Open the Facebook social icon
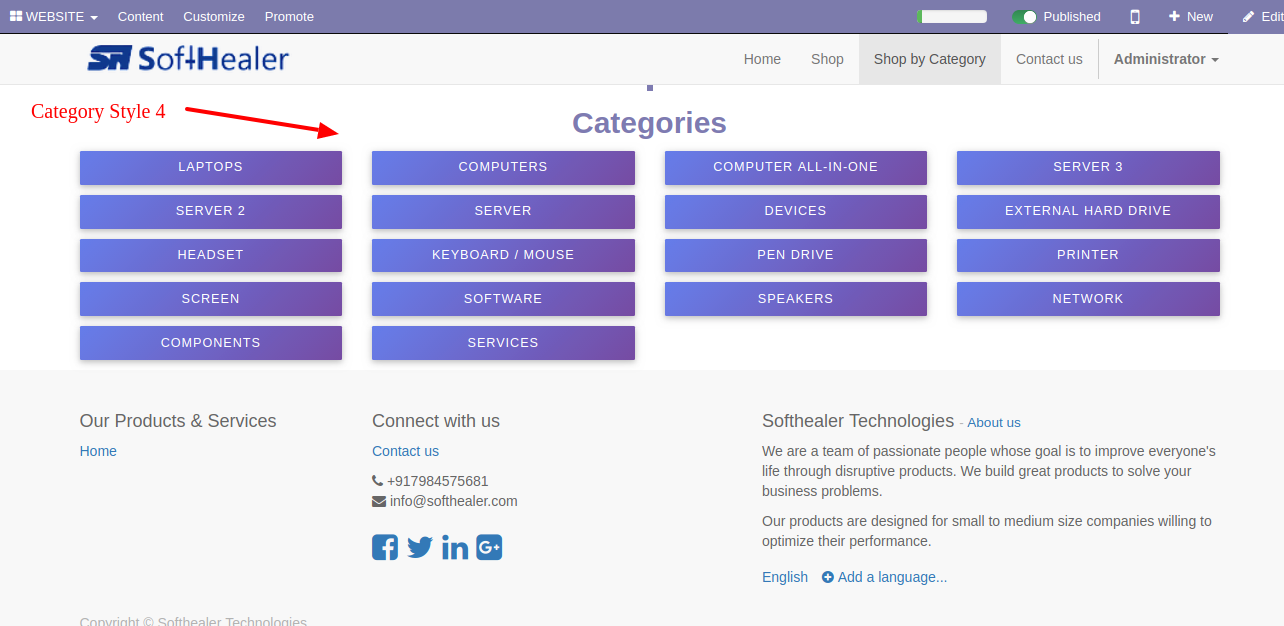 [x=385, y=547]
